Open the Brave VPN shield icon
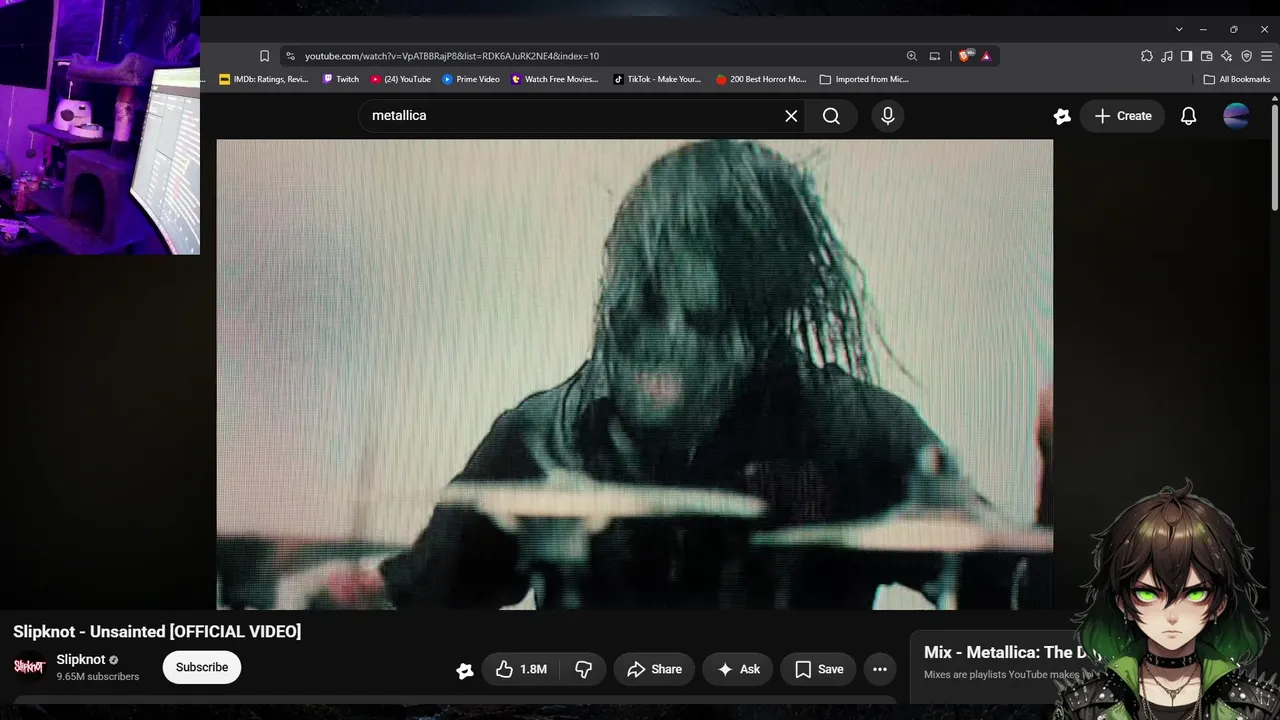The width and height of the screenshot is (1280, 720). tap(1246, 56)
